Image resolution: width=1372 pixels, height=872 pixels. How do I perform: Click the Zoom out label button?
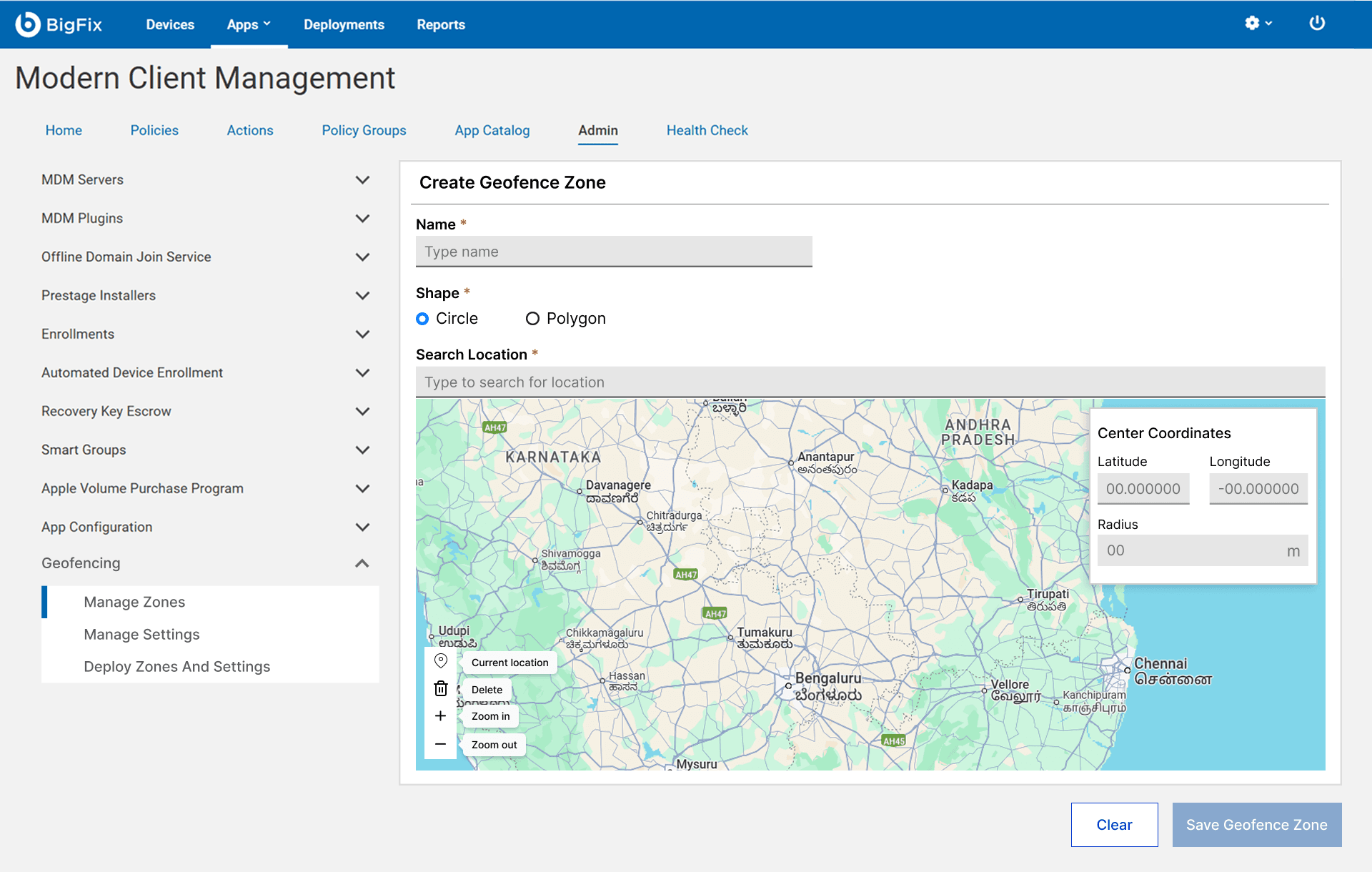tap(494, 745)
